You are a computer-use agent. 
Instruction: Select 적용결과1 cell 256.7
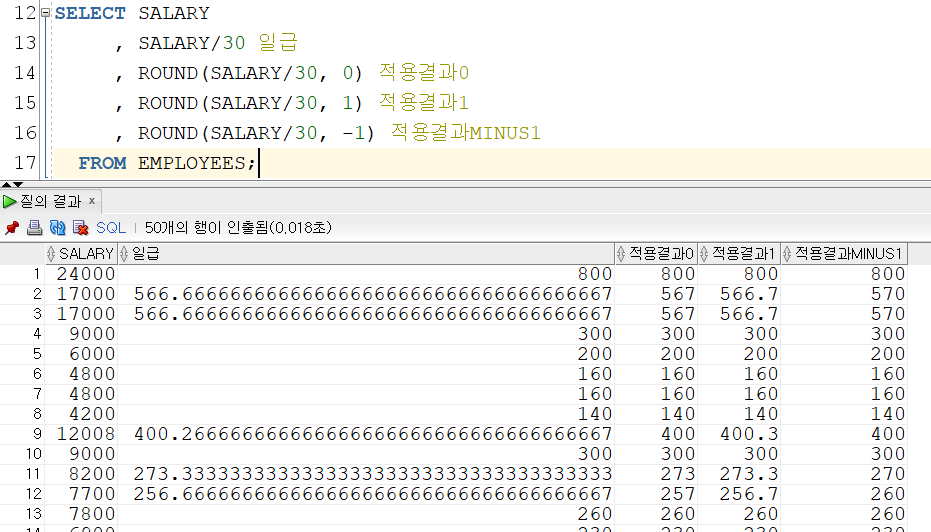(739, 493)
